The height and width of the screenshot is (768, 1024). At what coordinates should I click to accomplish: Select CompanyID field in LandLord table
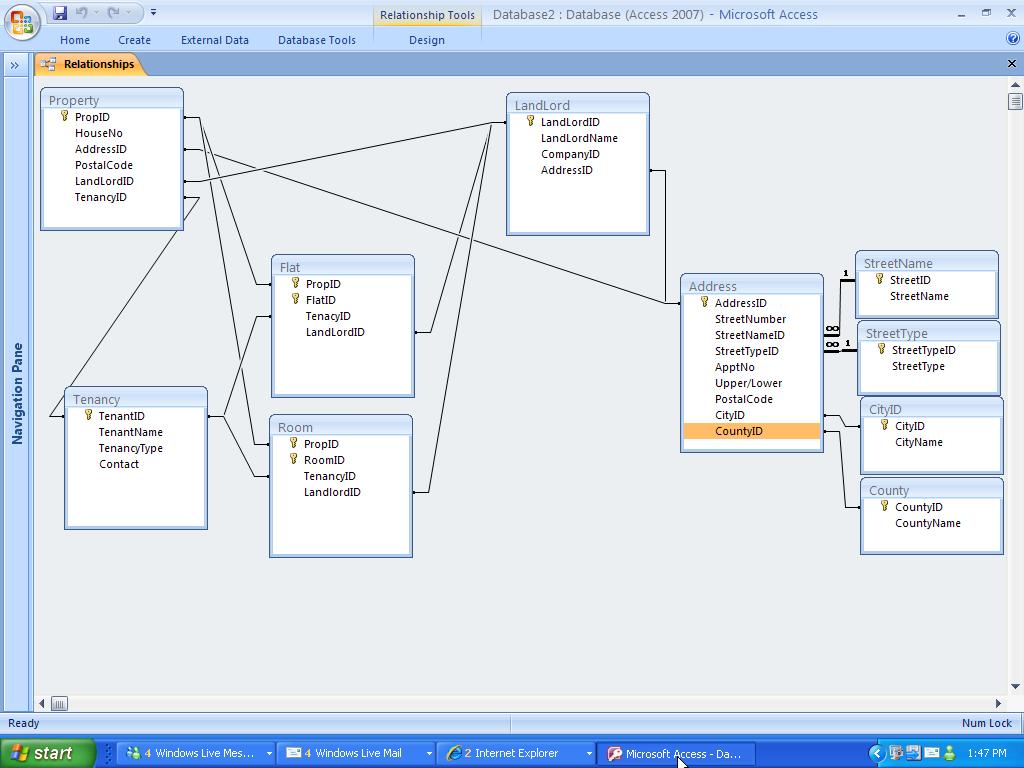570,154
